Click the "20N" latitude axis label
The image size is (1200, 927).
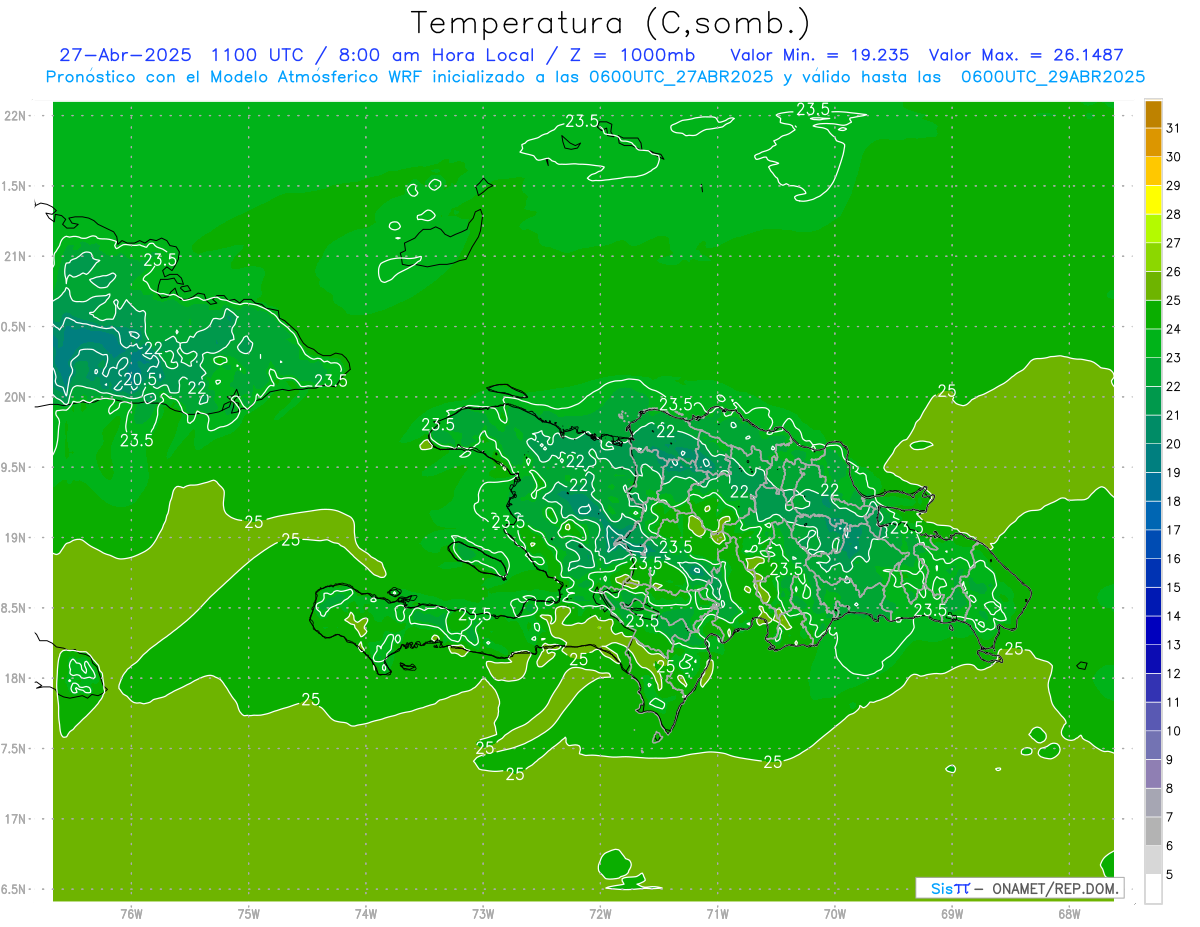(x=14, y=397)
